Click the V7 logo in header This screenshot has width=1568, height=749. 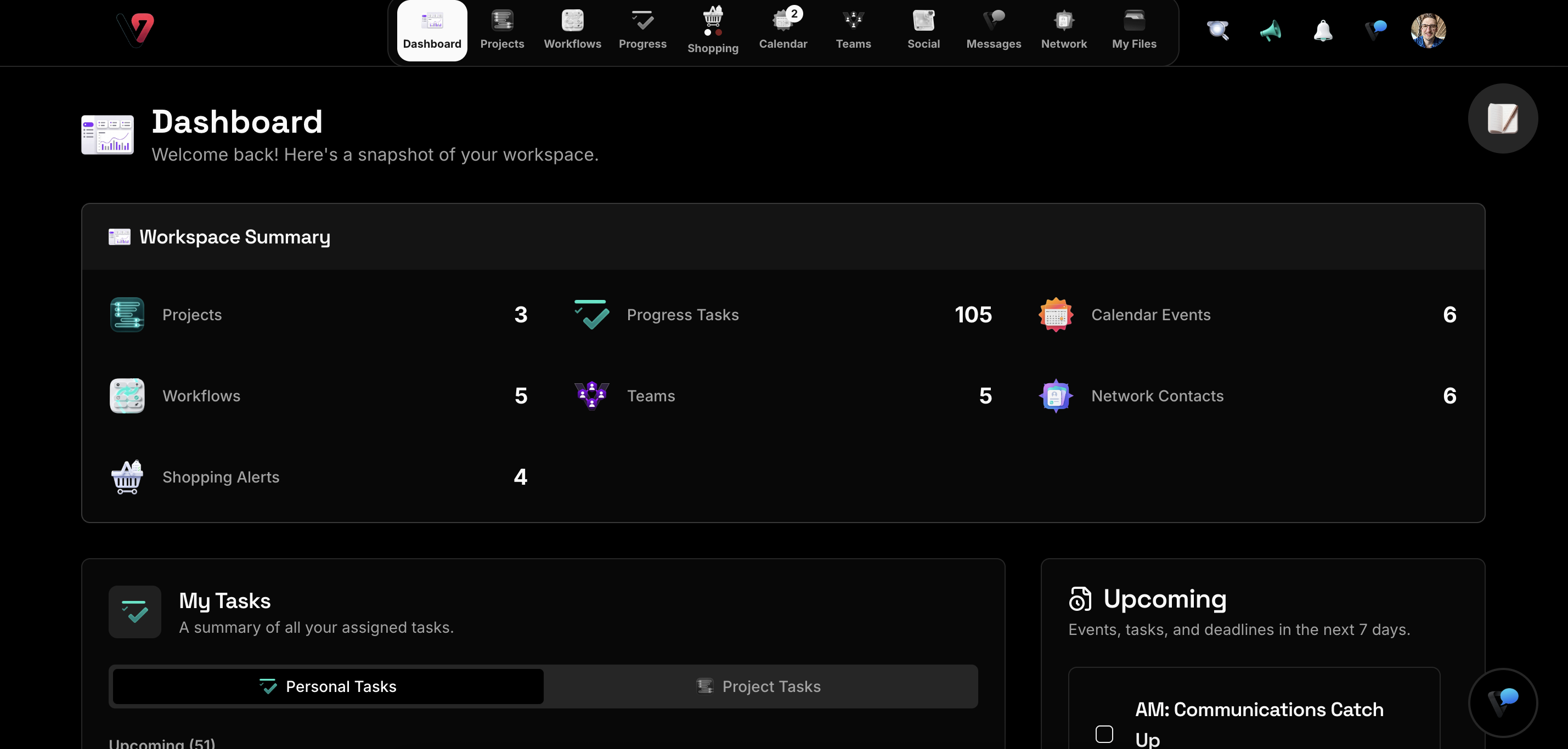coord(135,30)
